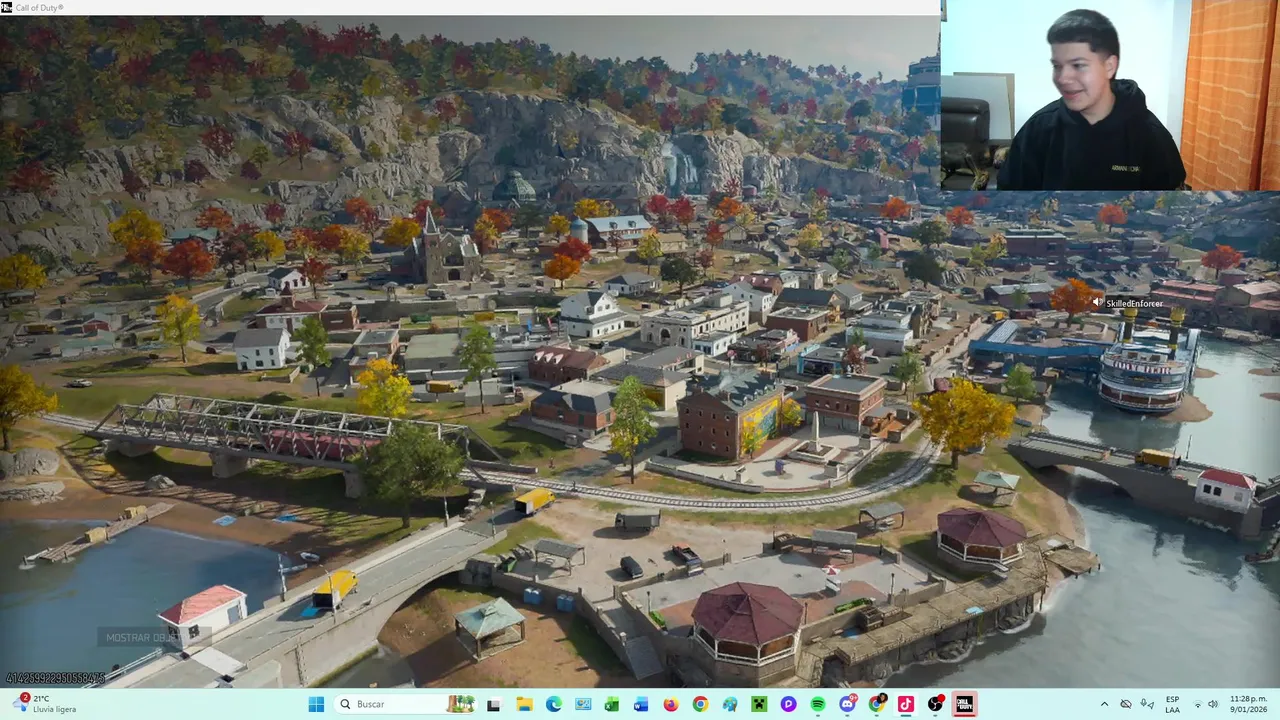Launch Firefox from the taskbar
This screenshot has height=720, width=1280.
670,704
